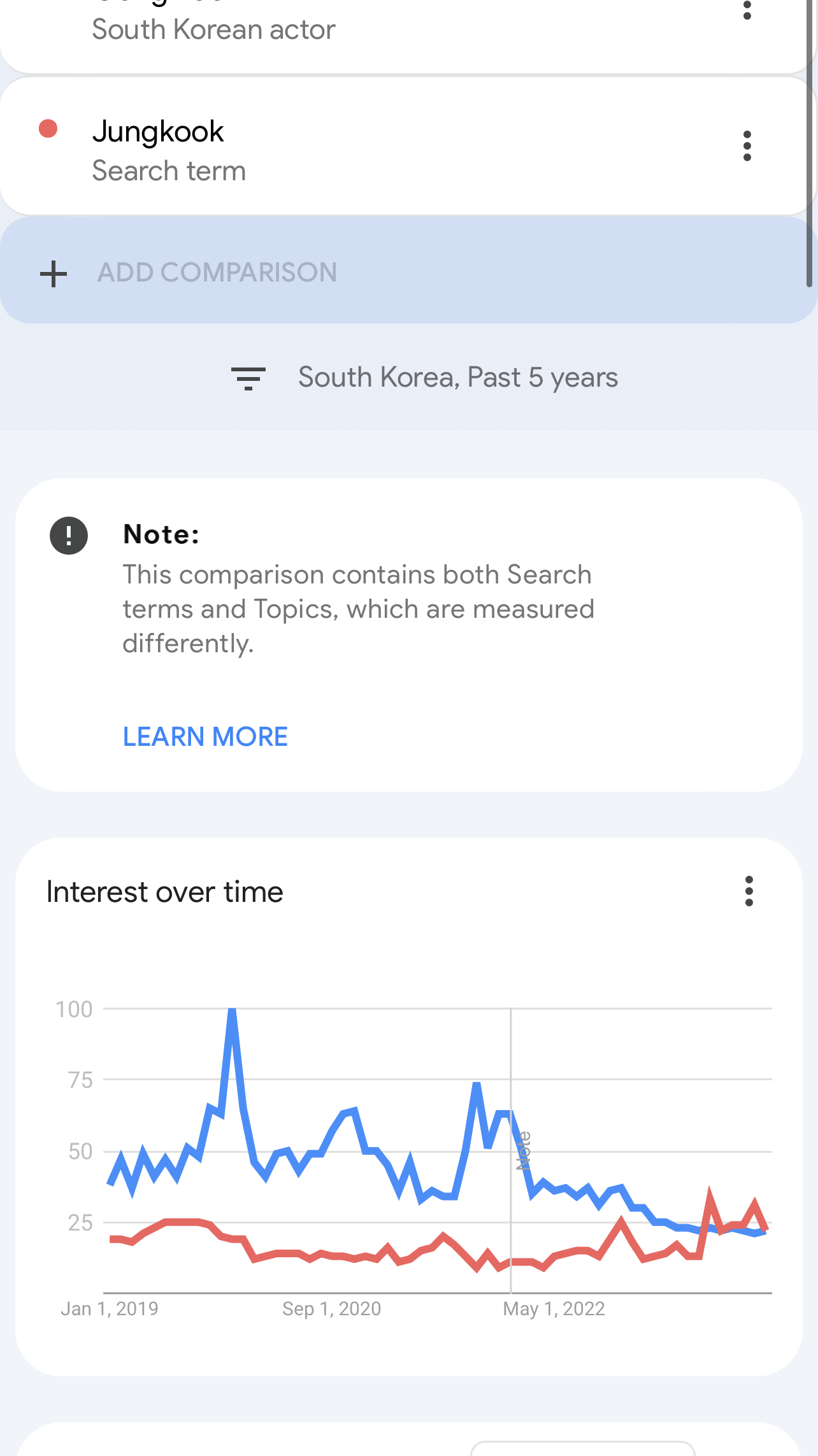Image resolution: width=818 pixels, height=1456 pixels.
Task: Open the LEARN MORE link
Action: point(205,736)
